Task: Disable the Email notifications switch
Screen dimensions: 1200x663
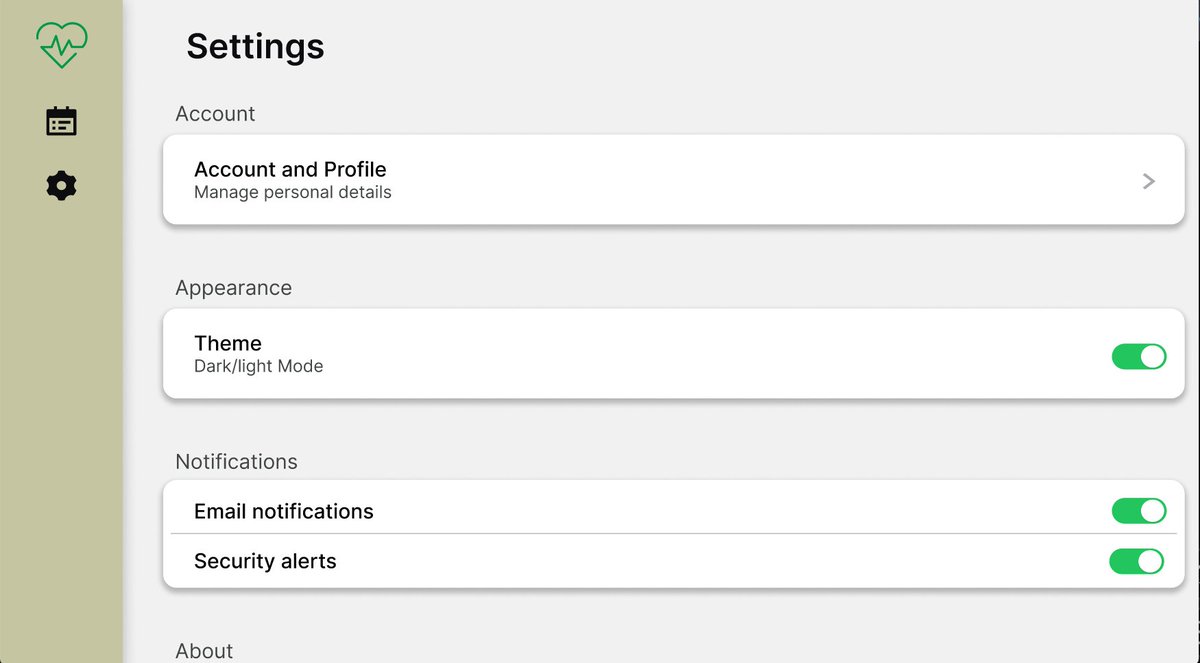Action: coord(1139,511)
